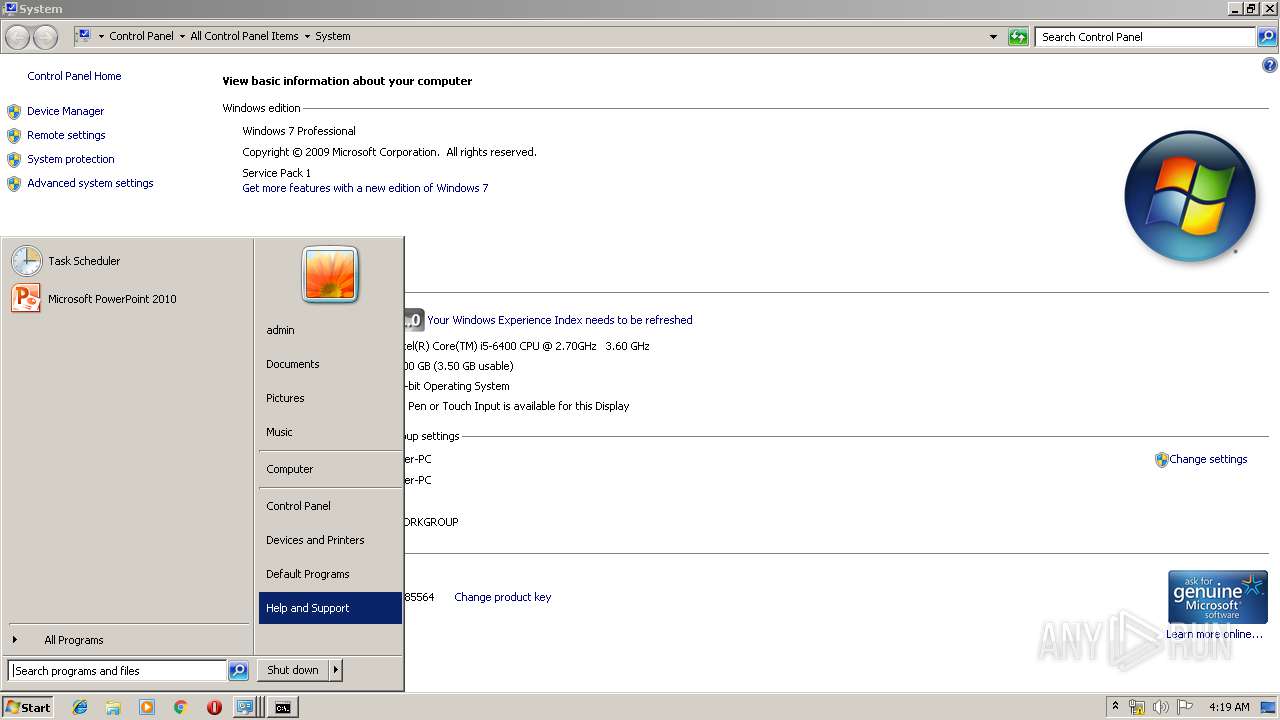Click the Back navigation button

(x=17, y=37)
